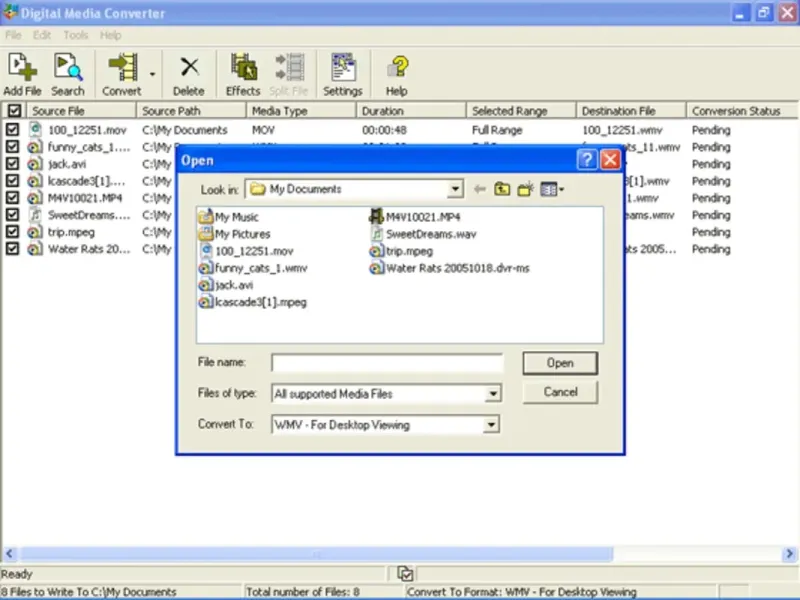Select 100_12251.mov in the Open dialog
The height and width of the screenshot is (600, 800).
point(247,251)
